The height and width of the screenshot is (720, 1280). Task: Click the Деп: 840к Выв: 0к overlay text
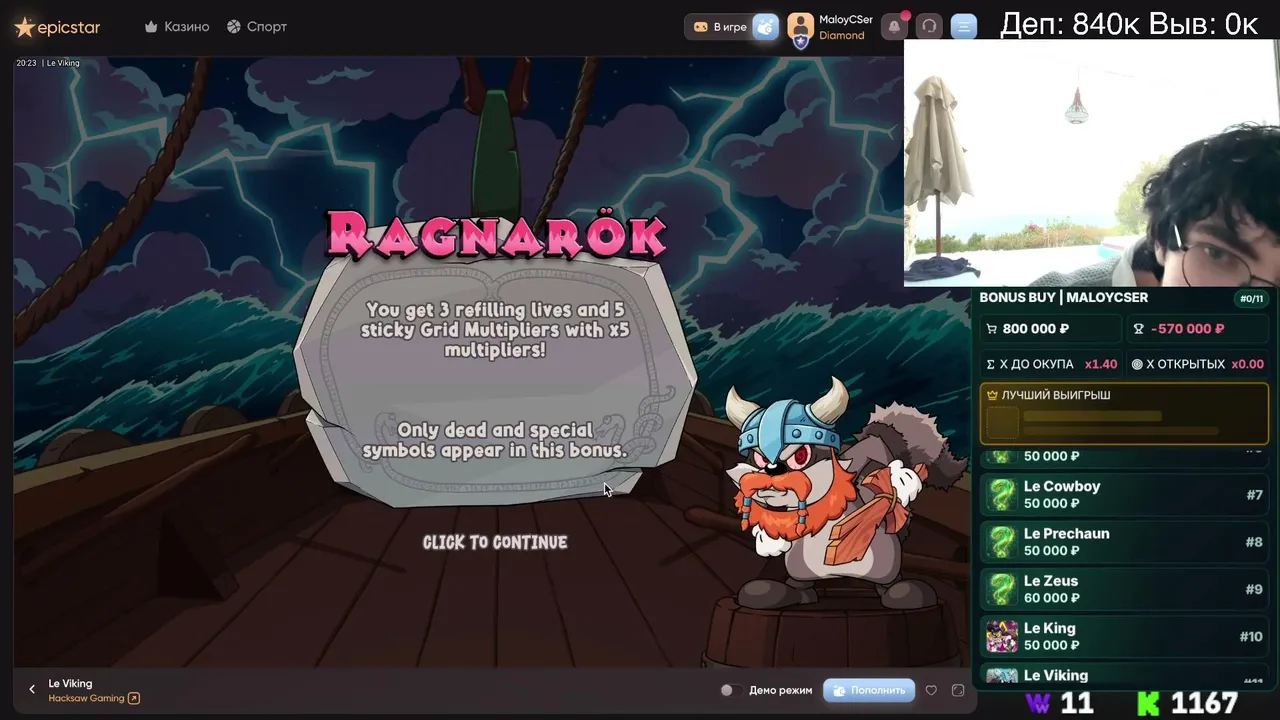pyautogui.click(x=1130, y=24)
